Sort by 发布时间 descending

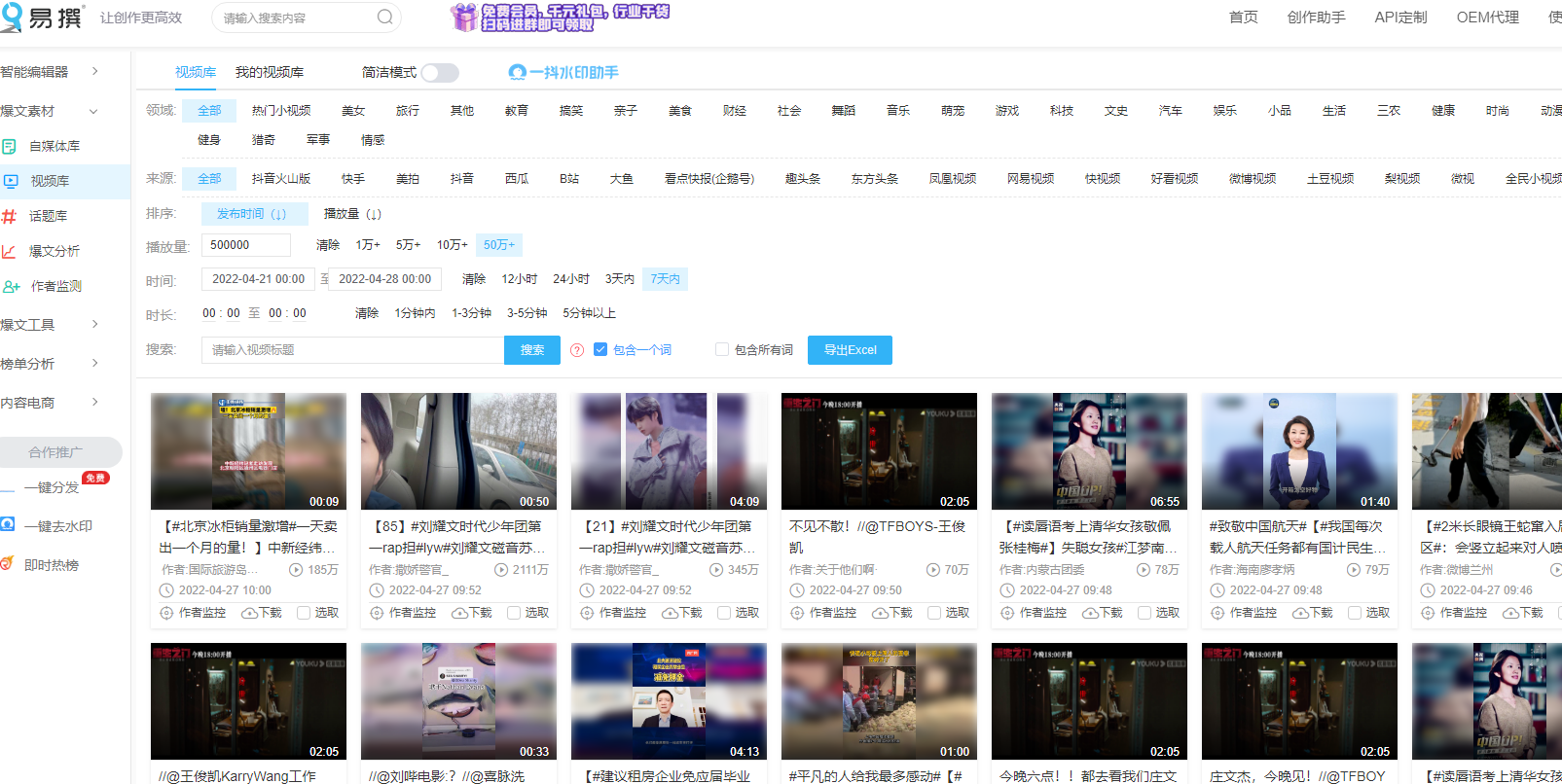click(x=254, y=214)
